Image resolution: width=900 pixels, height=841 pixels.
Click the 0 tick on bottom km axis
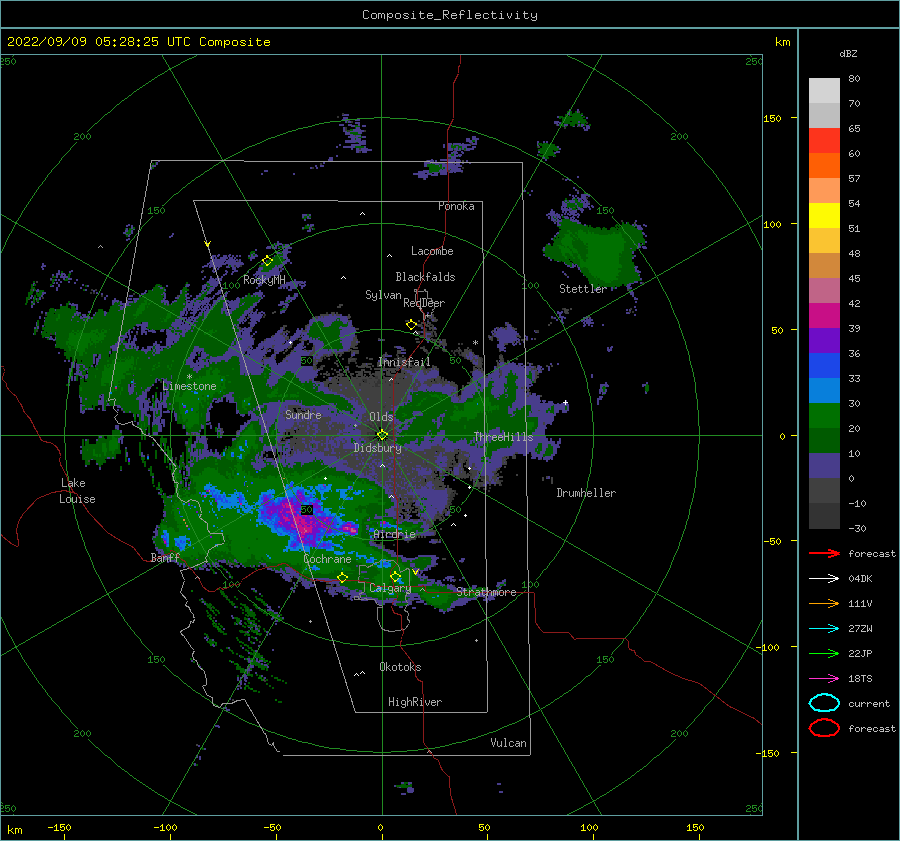click(380, 828)
